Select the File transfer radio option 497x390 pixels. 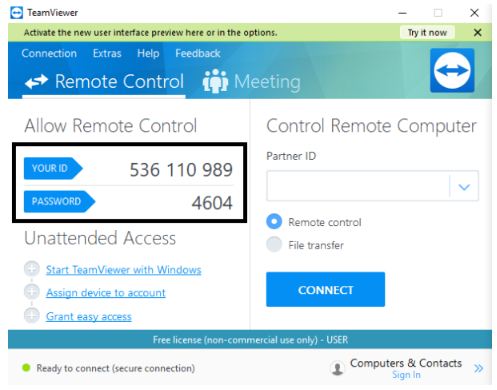click(x=274, y=244)
